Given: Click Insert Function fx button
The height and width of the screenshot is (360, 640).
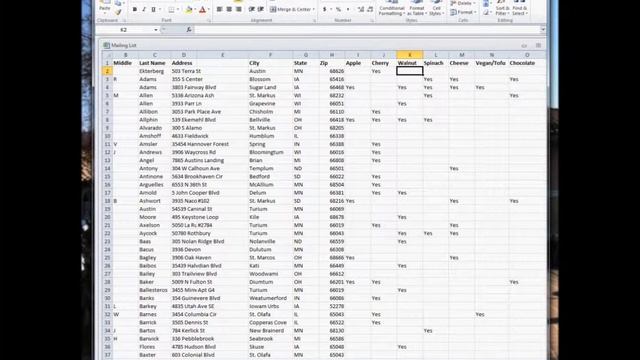Looking at the screenshot, I should (x=189, y=29).
